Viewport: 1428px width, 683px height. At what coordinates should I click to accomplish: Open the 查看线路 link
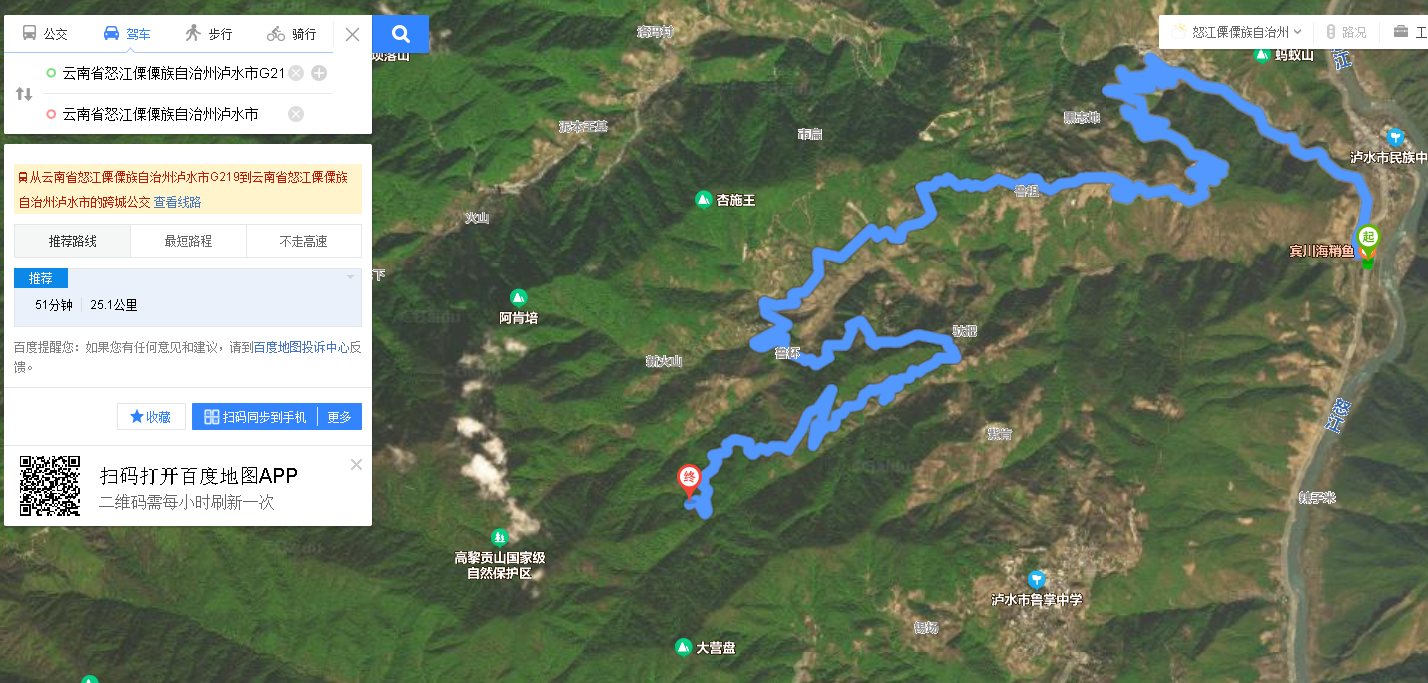point(177,202)
